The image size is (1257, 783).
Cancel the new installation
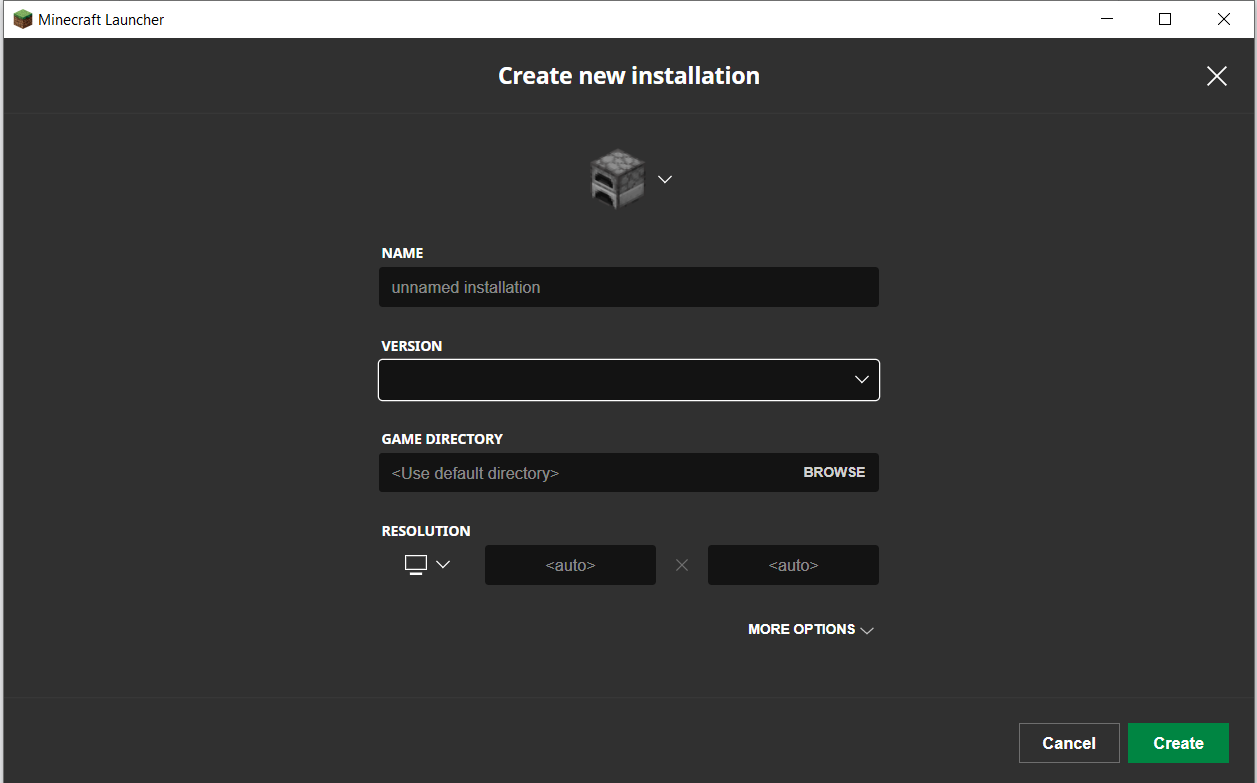1068,743
